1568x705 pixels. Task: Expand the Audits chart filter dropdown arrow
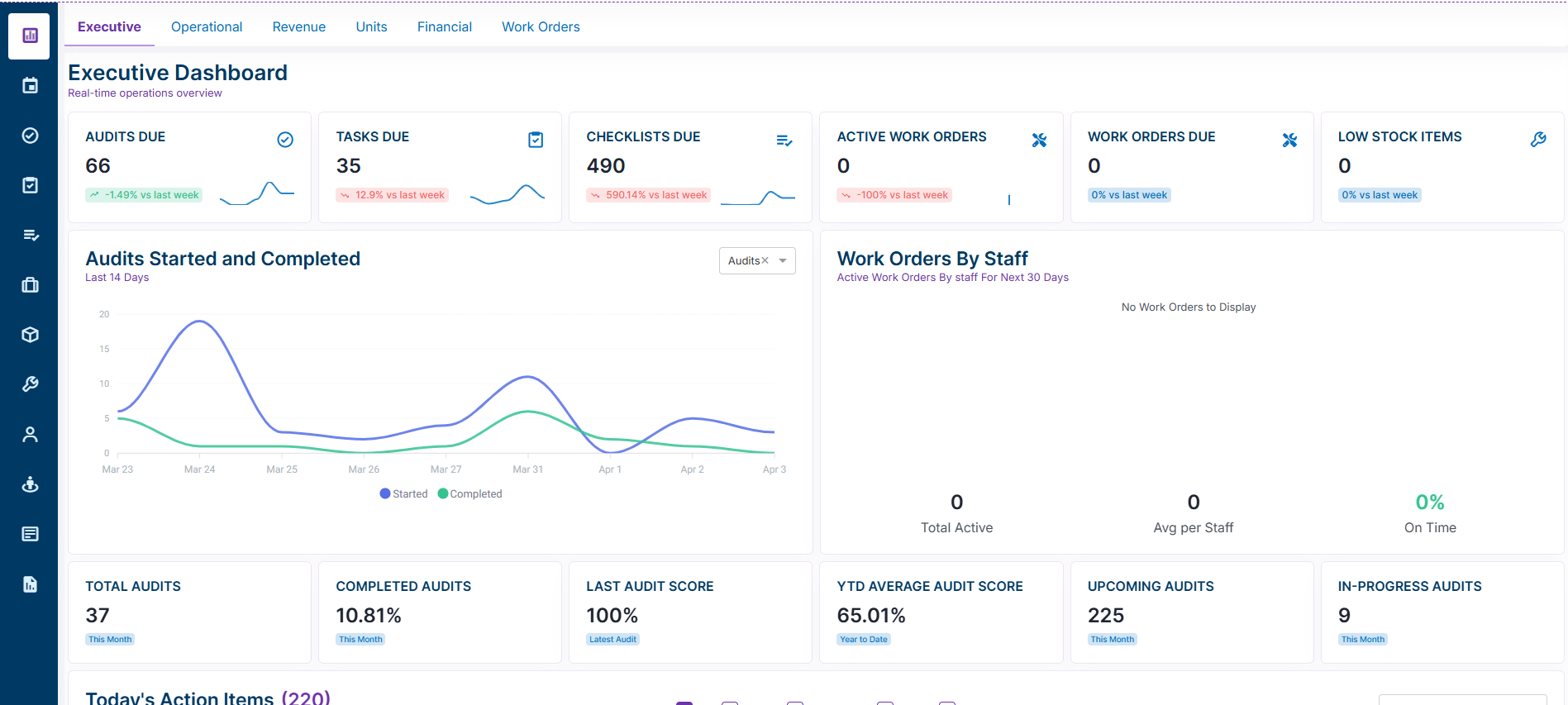tap(783, 261)
